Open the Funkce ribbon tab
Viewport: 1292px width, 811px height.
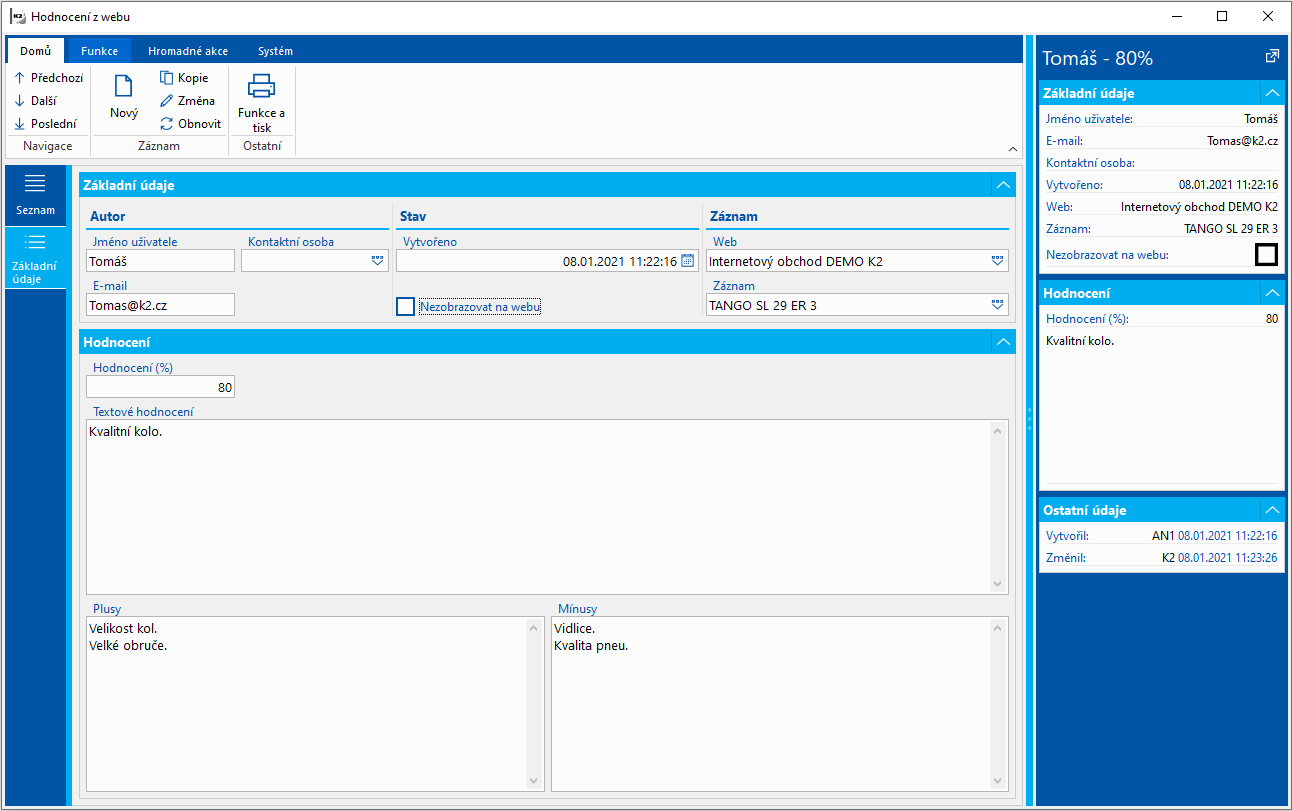tap(100, 51)
